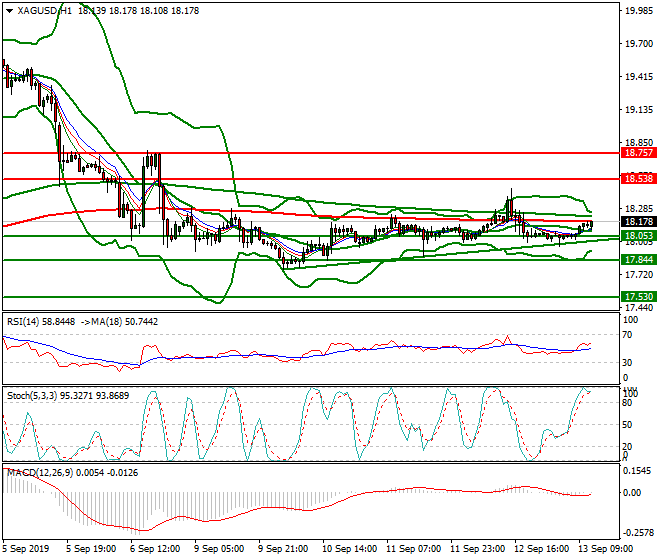Click the 11 Sep 23:00 time label
Screen dimensions: 660x560
(x=477, y=549)
